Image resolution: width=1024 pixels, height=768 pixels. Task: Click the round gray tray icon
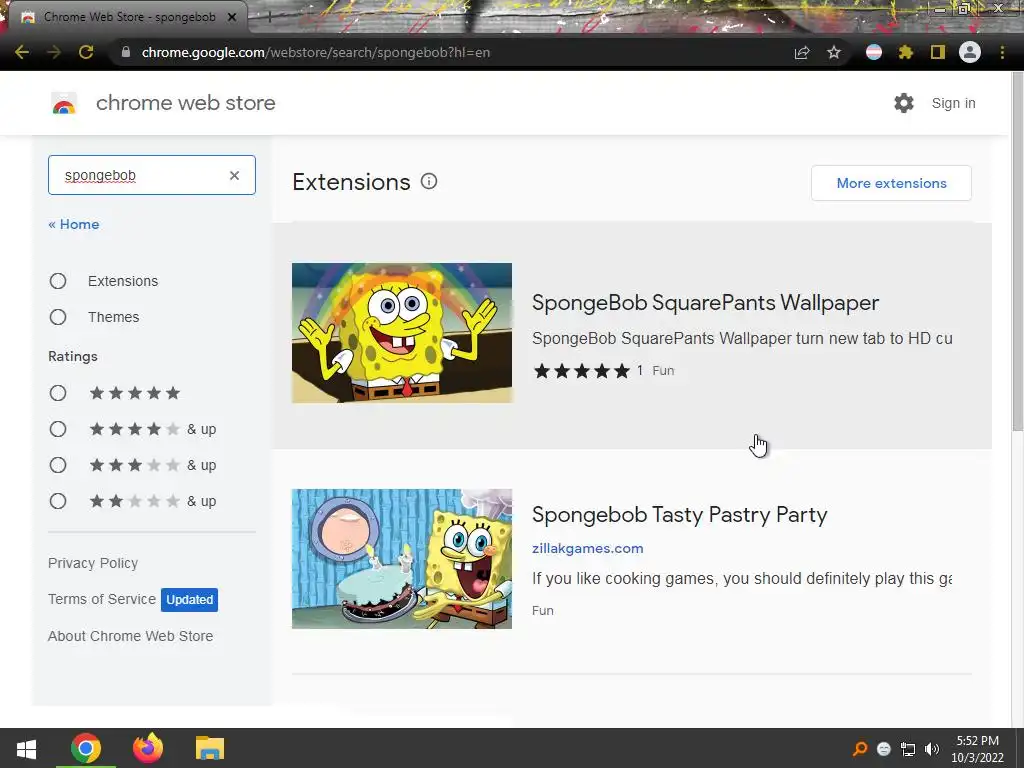tap(884, 749)
